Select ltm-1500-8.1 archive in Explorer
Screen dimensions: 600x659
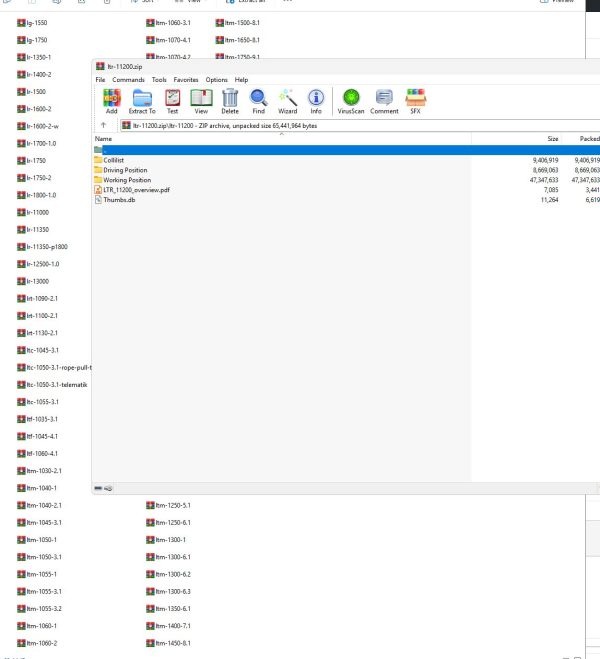click(x=238, y=23)
